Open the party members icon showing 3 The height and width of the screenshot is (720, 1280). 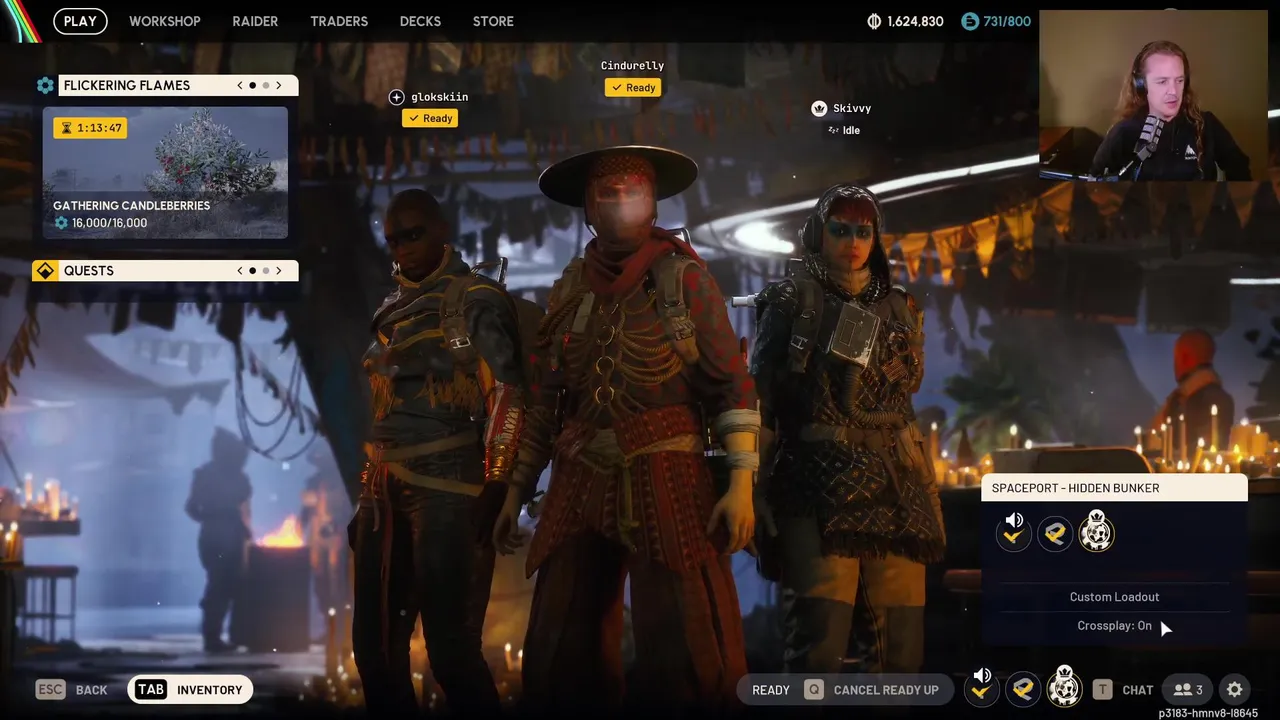[x=1188, y=690]
